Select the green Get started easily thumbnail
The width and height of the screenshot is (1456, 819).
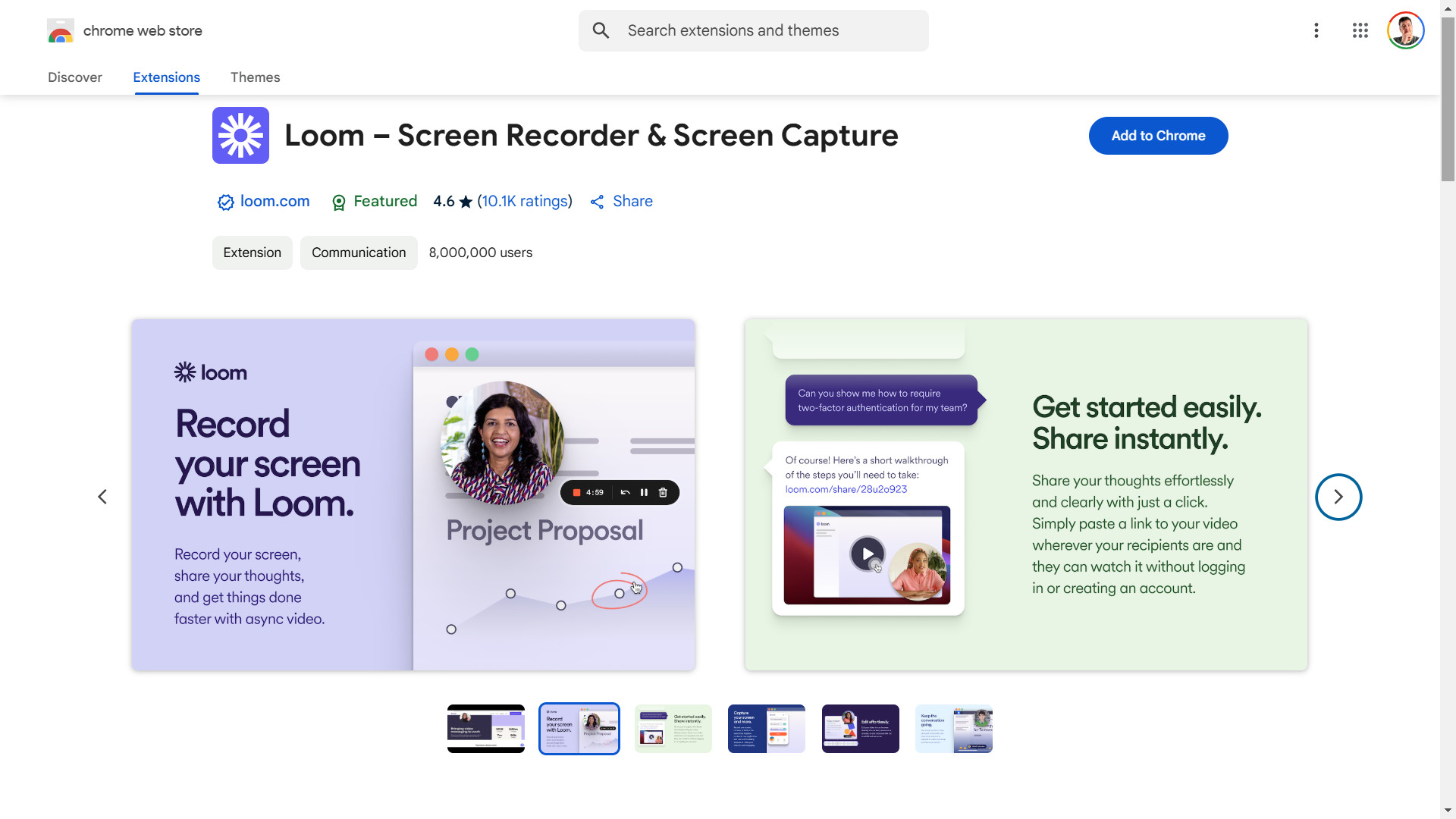click(673, 729)
